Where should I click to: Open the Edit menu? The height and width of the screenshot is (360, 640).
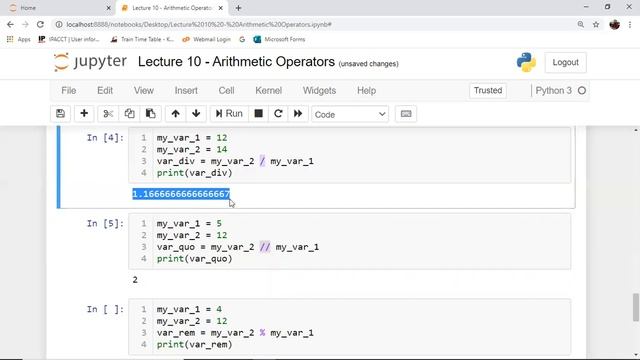tap(105, 91)
